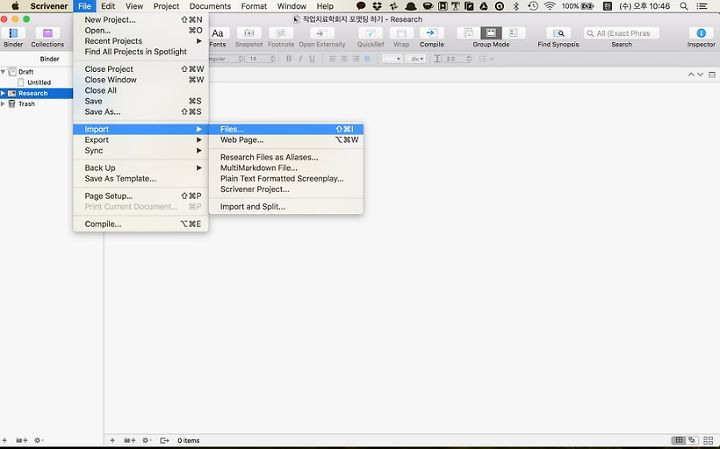The image size is (720, 449).
Task: Toggle the Wrap toolbar icon
Action: point(401,34)
